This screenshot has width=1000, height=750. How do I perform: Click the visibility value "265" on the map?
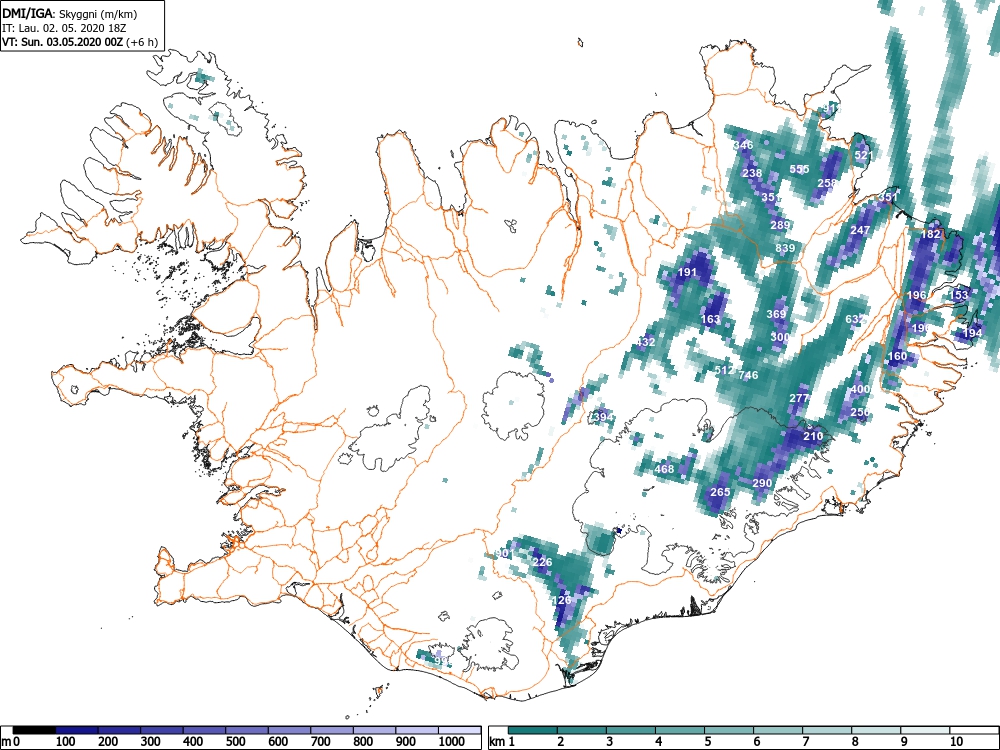[x=720, y=492]
